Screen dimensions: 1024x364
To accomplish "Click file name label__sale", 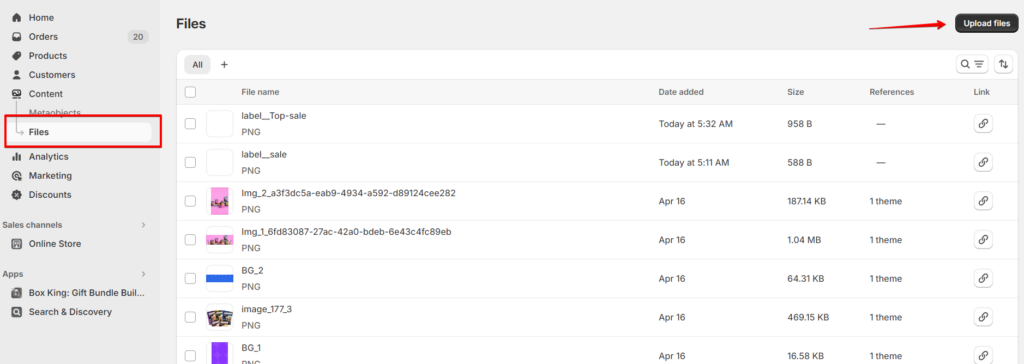I will pyautogui.click(x=264, y=155).
